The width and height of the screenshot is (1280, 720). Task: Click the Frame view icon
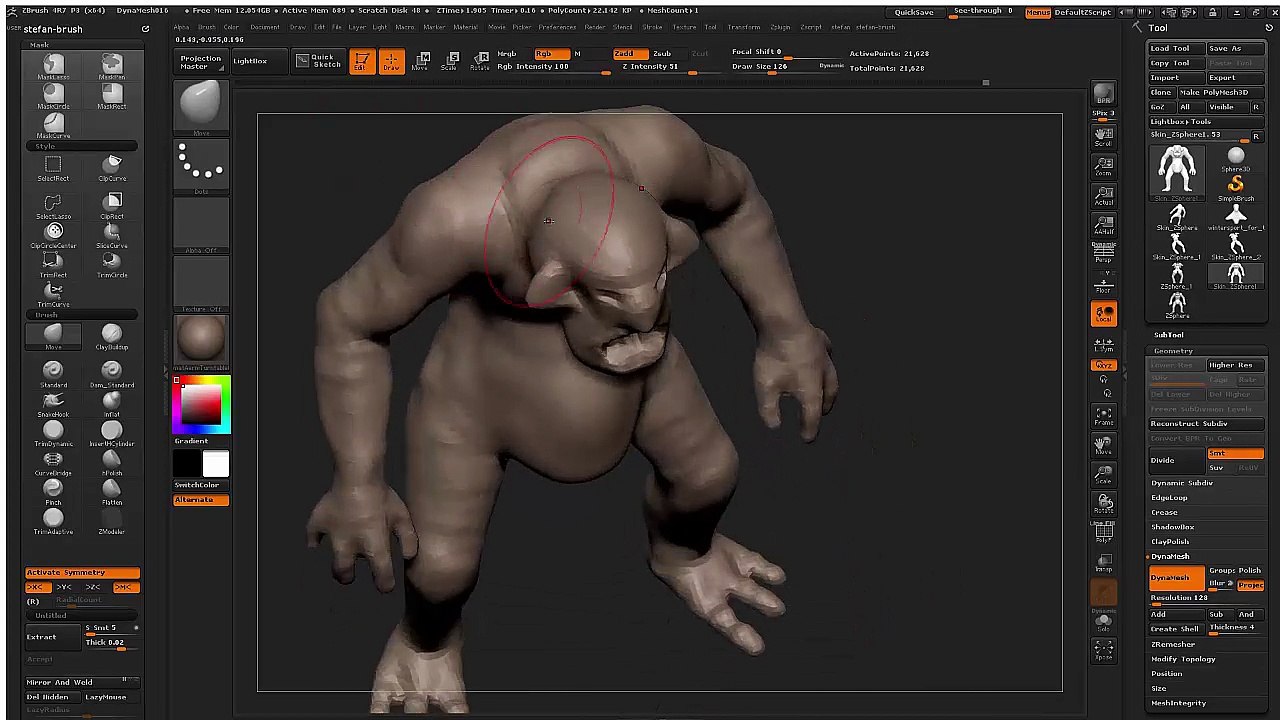pyautogui.click(x=1104, y=417)
